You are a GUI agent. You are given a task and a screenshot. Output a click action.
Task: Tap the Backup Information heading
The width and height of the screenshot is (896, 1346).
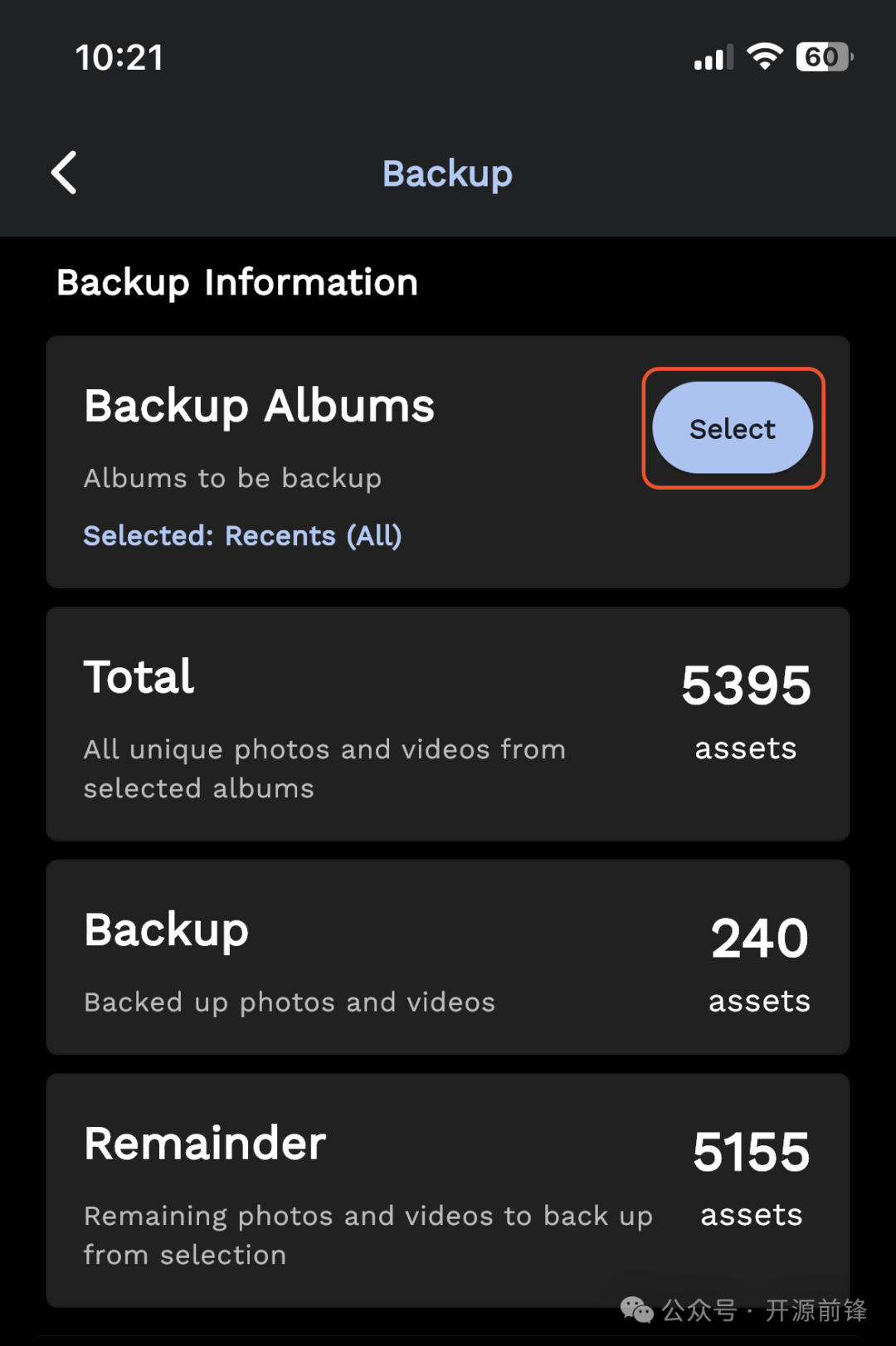pyautogui.click(x=237, y=282)
